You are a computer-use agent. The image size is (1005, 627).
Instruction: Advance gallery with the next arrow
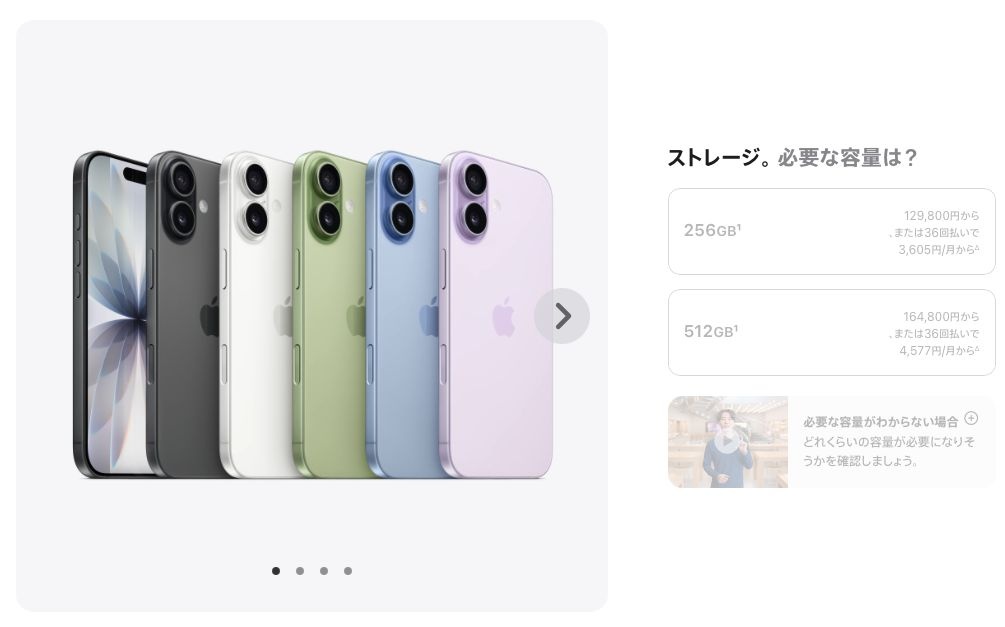click(x=562, y=316)
